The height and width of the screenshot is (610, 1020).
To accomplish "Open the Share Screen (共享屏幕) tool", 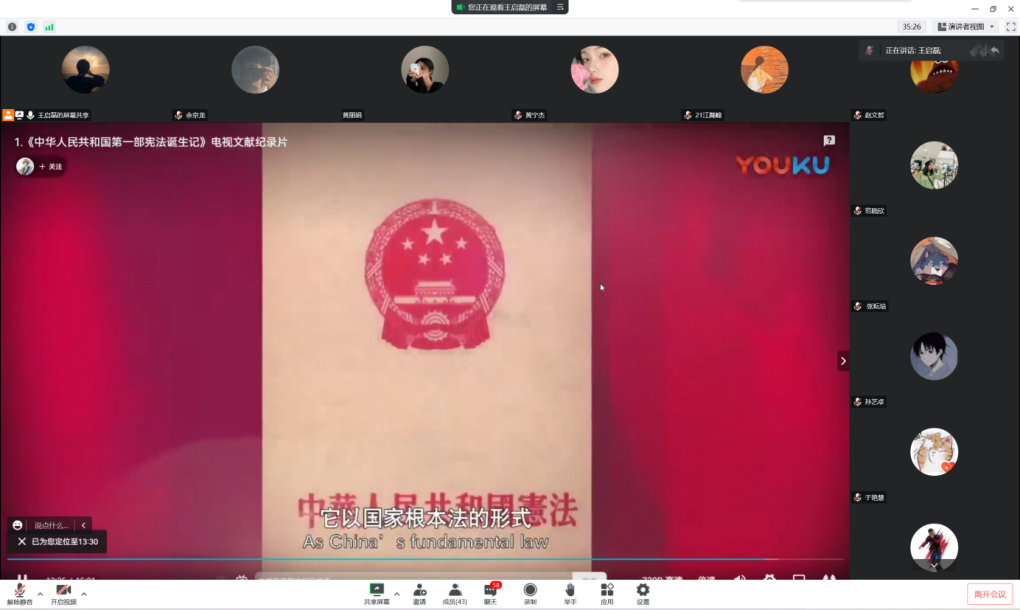I will (x=377, y=593).
